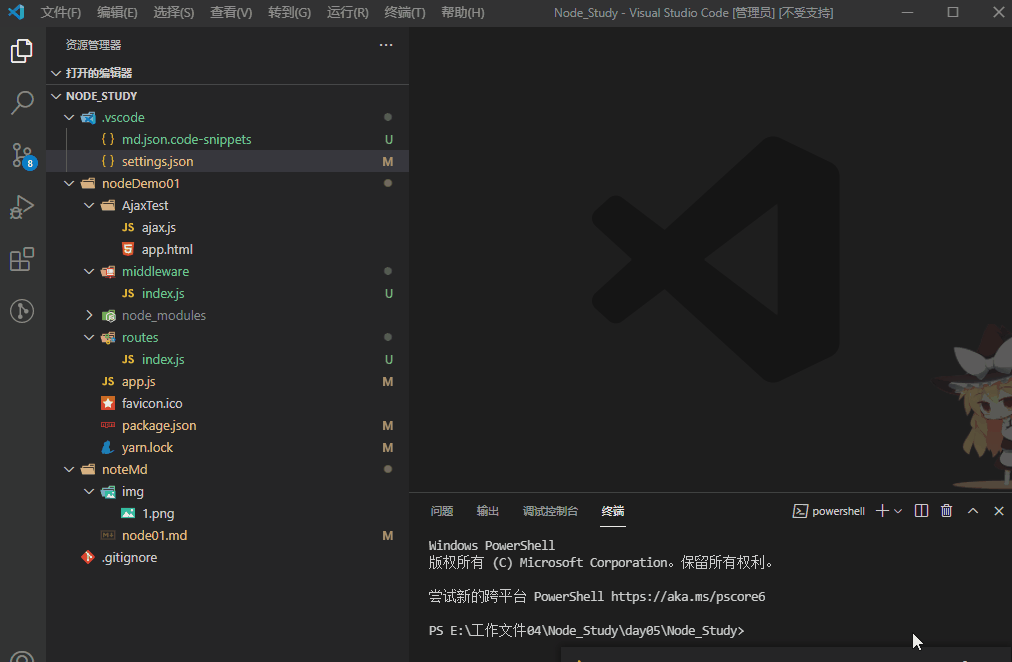Open the 终端(T) menu
1012x662 pixels.
[405, 12]
